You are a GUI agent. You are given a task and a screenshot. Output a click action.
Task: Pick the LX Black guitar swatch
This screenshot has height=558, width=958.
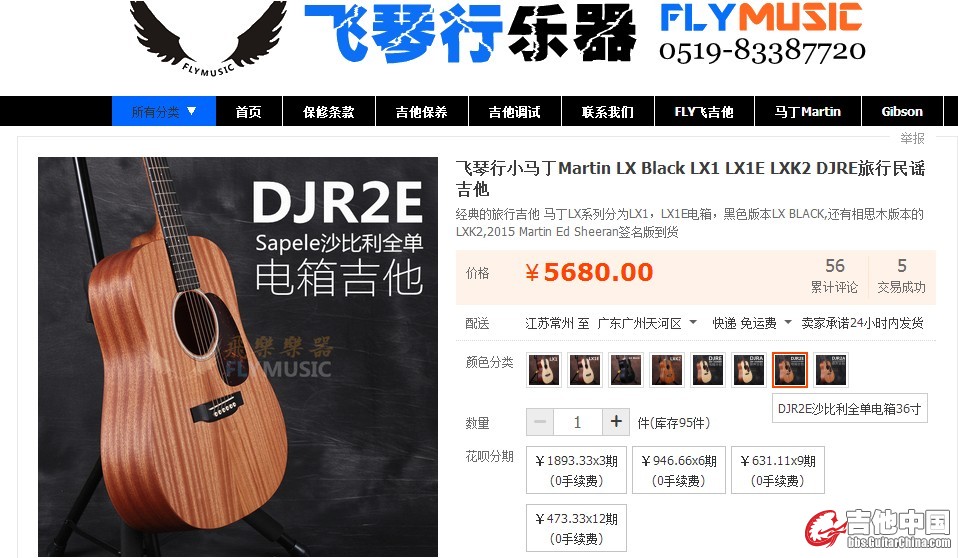coord(626,370)
